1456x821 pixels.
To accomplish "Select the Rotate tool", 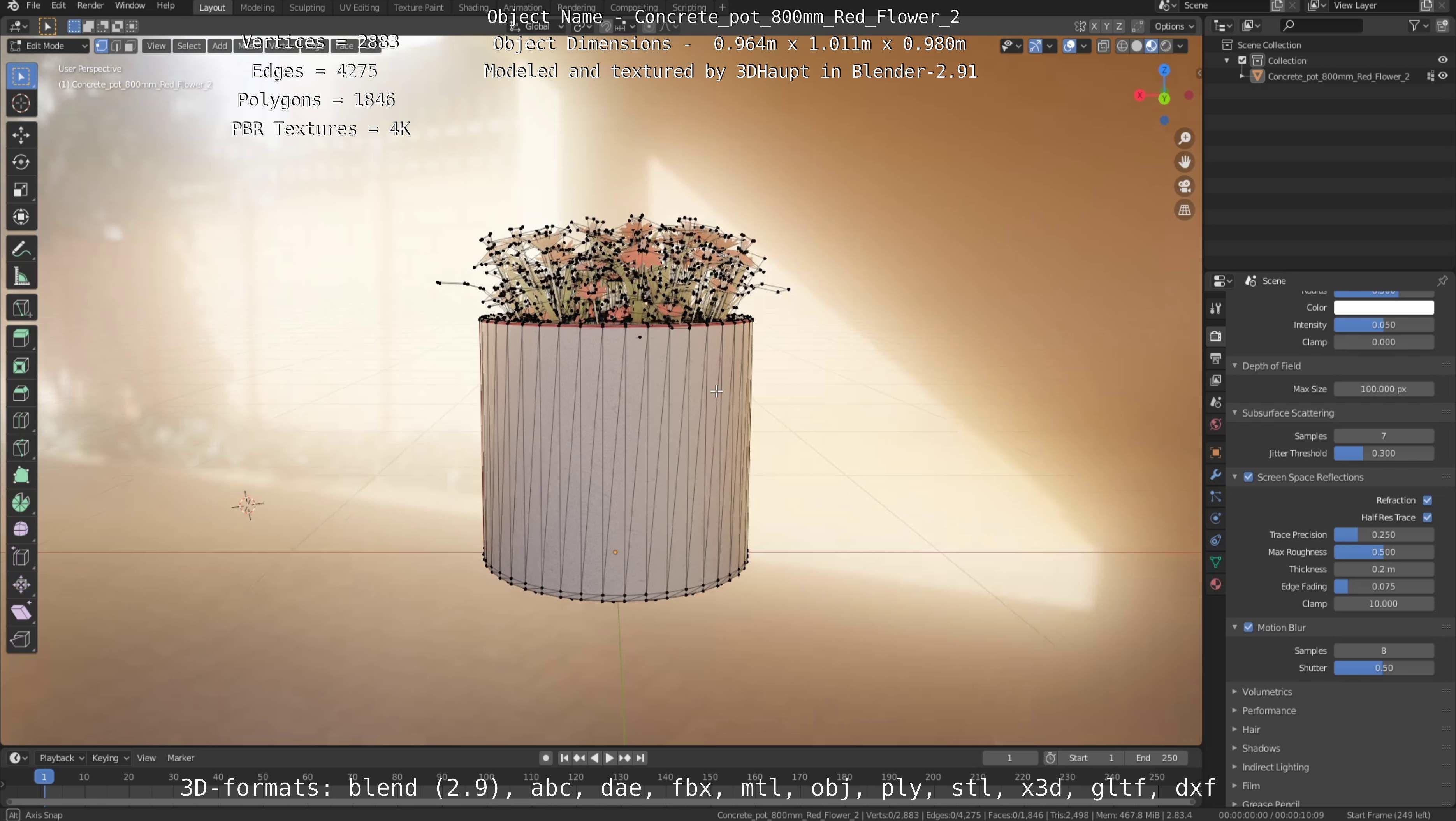I will [21, 162].
